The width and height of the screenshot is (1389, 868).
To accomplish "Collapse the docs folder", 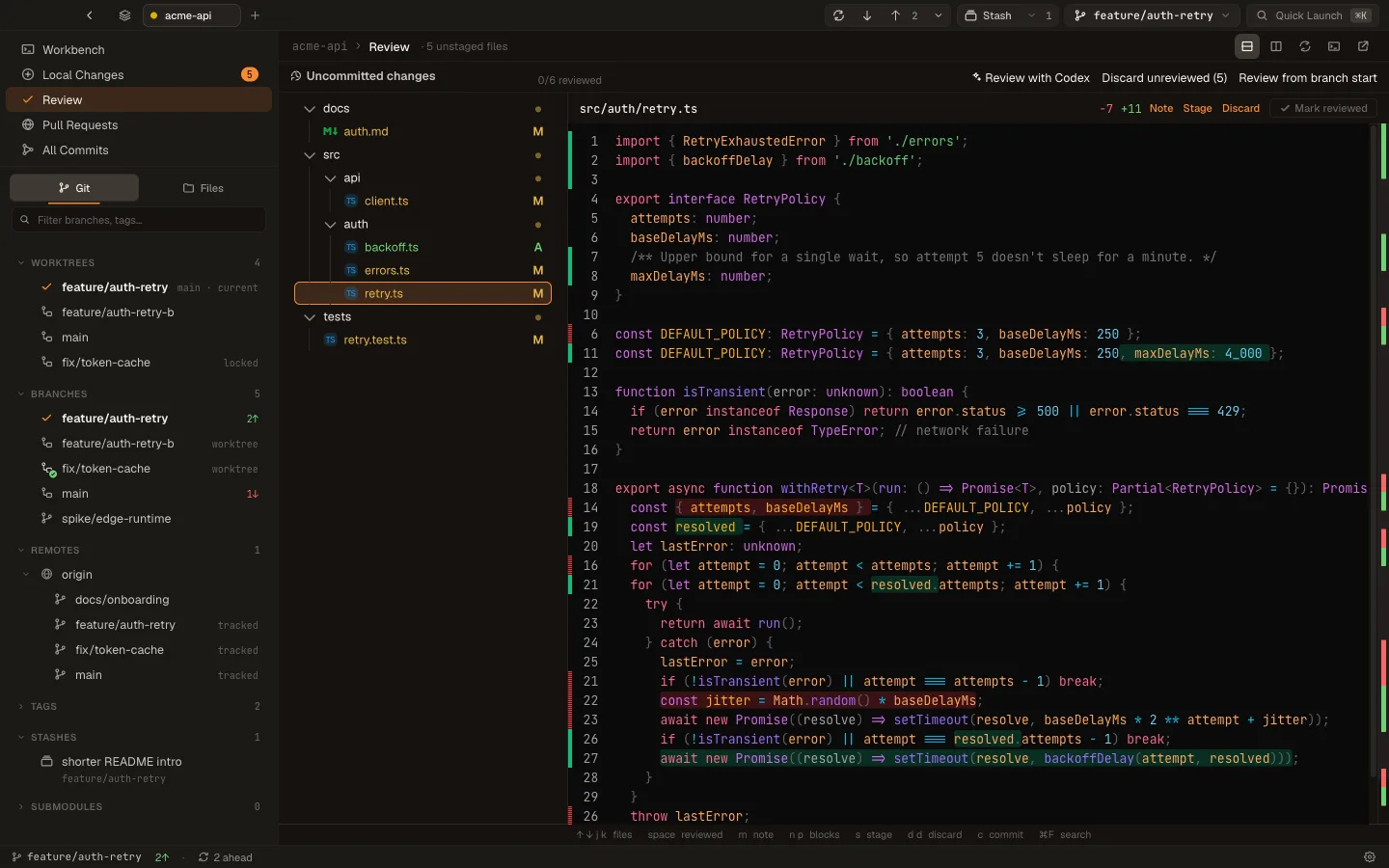I will (x=310, y=108).
